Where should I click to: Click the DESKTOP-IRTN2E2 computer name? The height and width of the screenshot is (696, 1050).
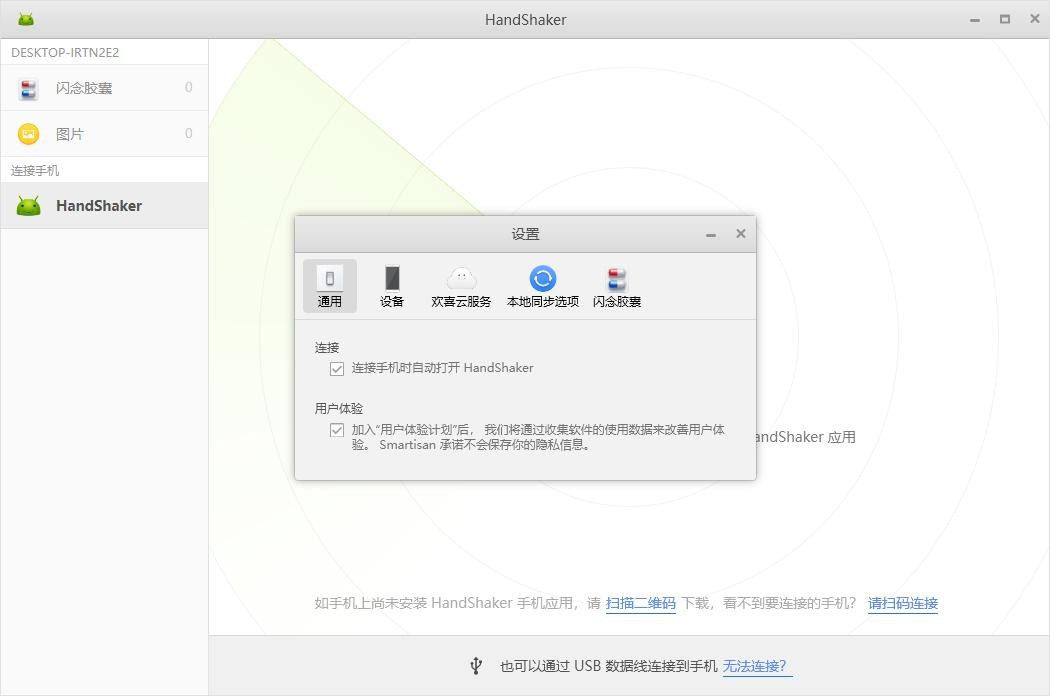[65, 52]
